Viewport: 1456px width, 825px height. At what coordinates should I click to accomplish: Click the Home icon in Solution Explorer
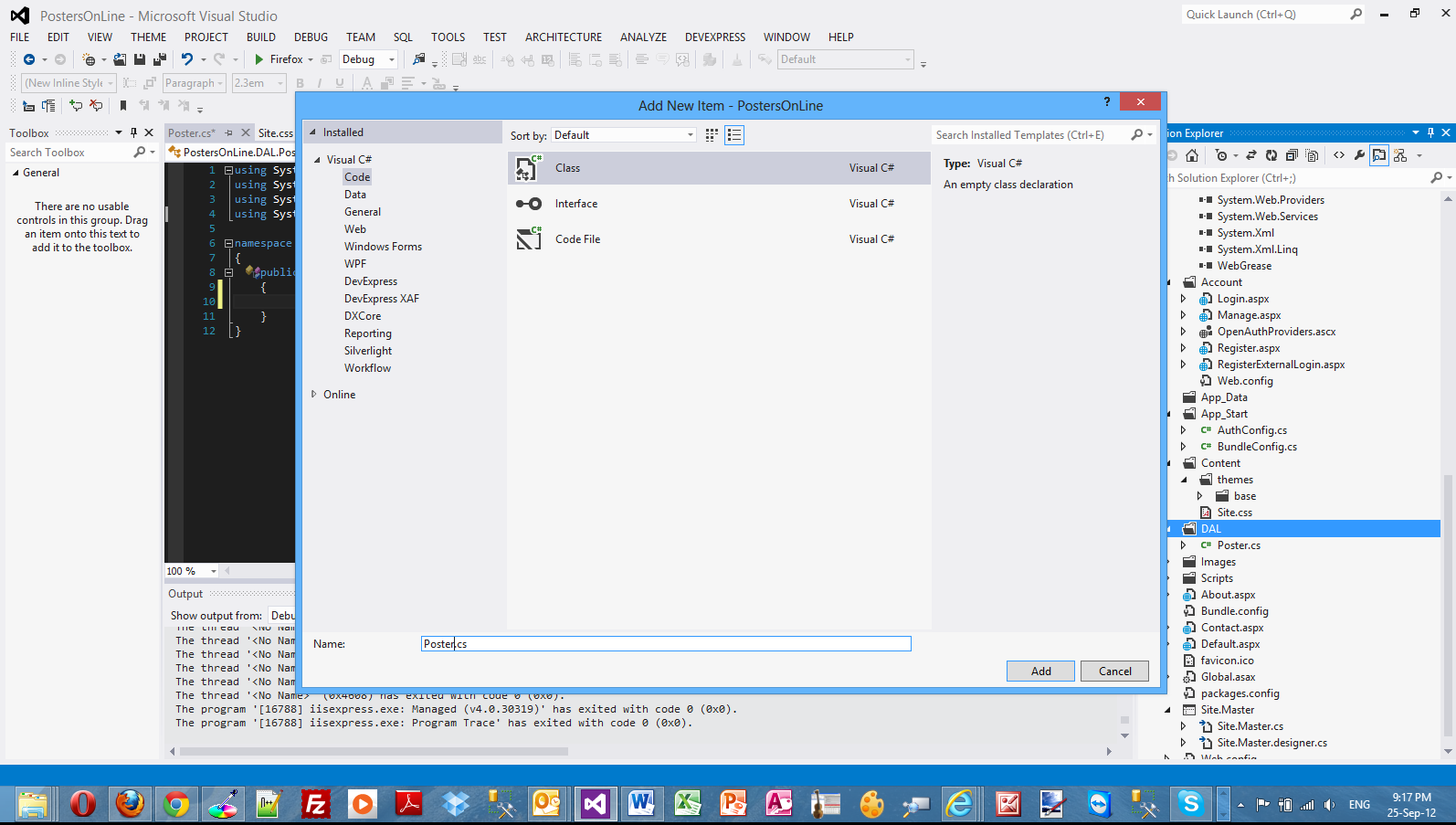pyautogui.click(x=1192, y=155)
